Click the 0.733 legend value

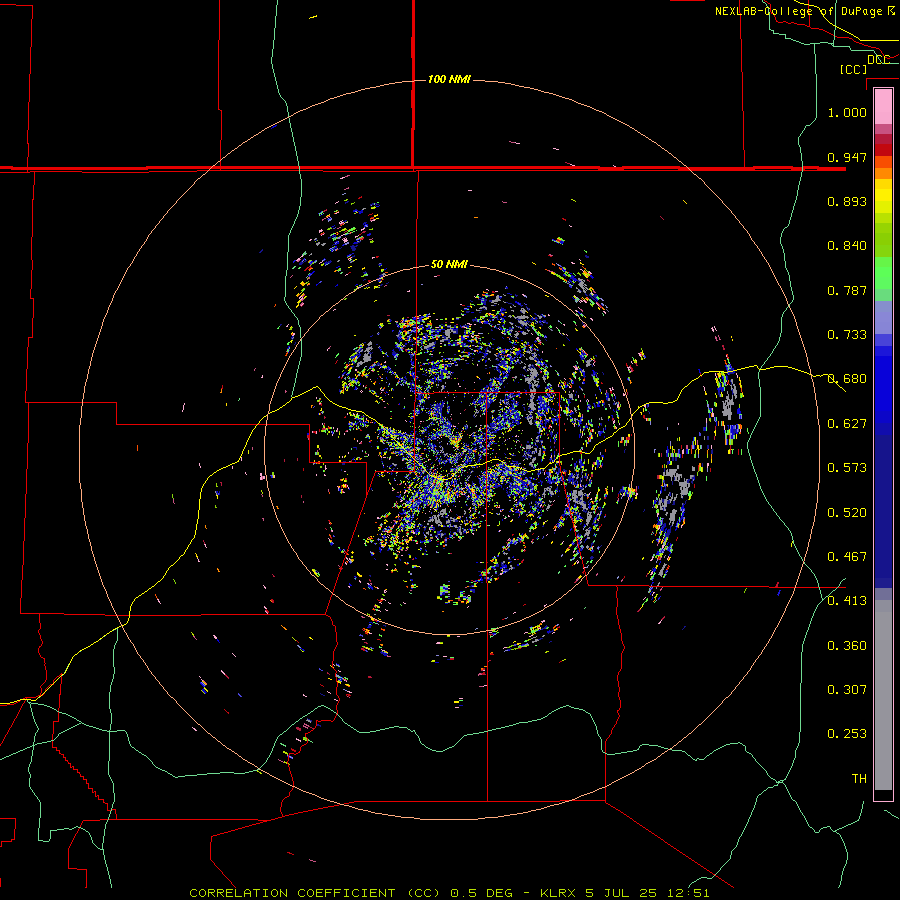[x=847, y=335]
